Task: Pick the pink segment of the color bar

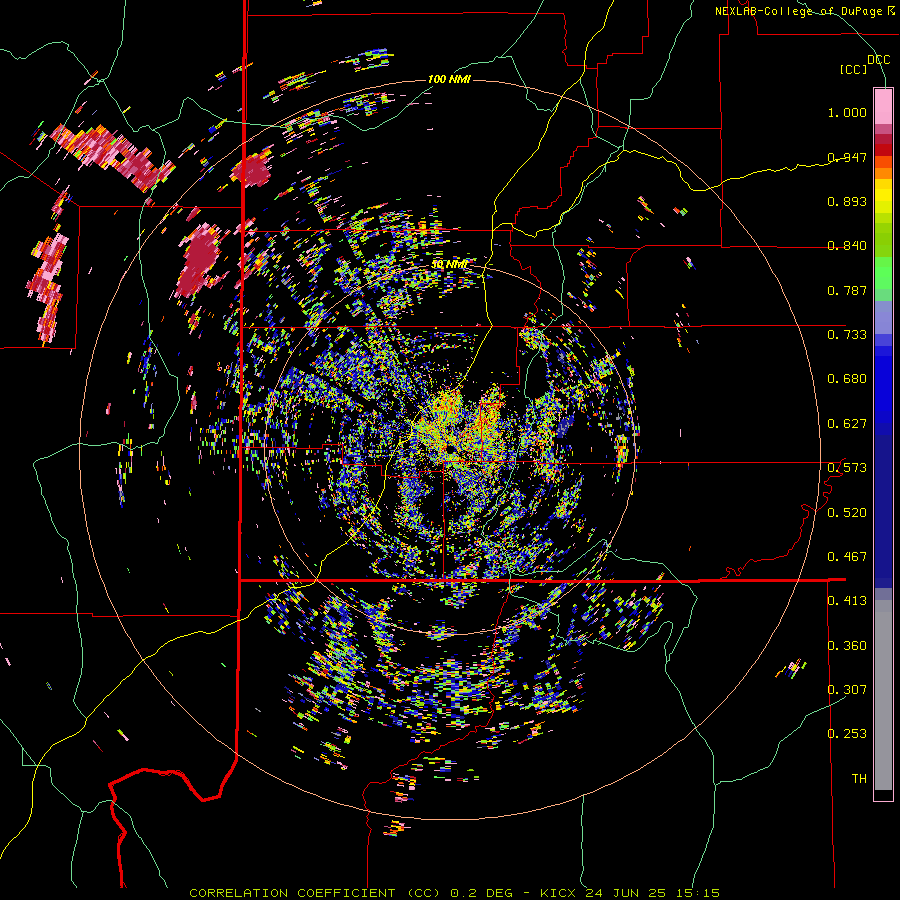Action: [883, 106]
